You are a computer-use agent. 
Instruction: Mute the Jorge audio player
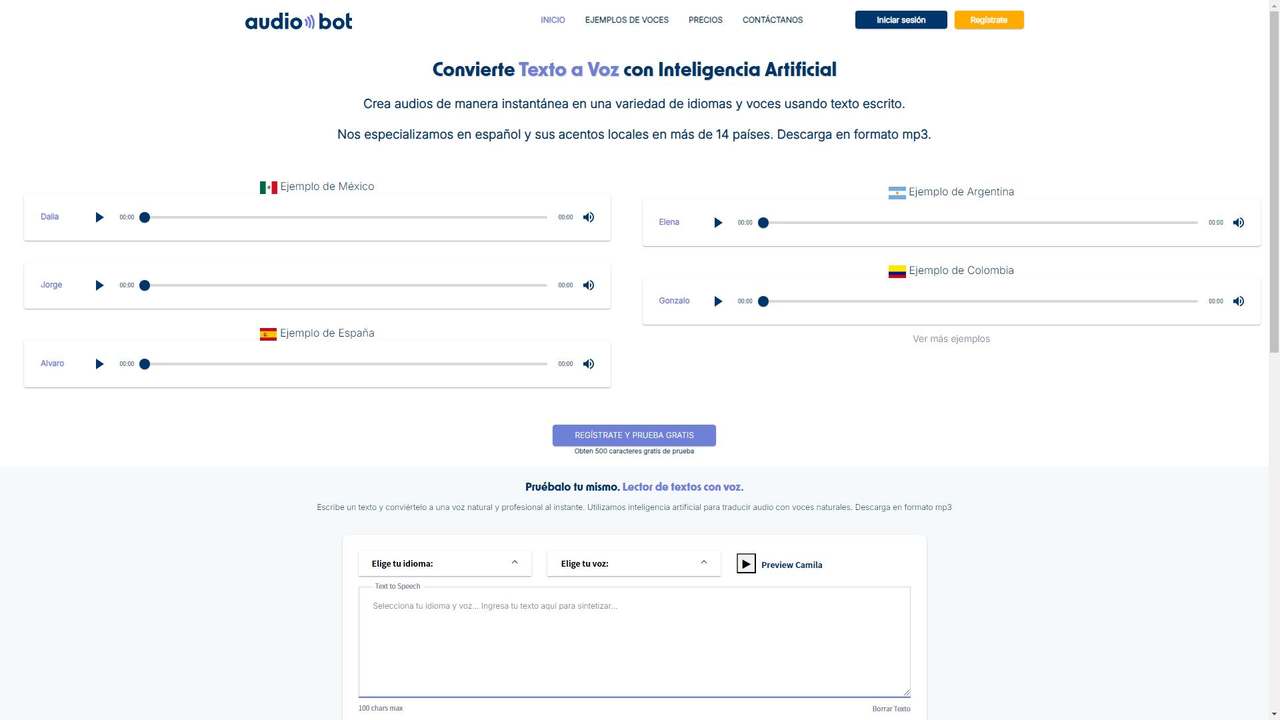[589, 285]
